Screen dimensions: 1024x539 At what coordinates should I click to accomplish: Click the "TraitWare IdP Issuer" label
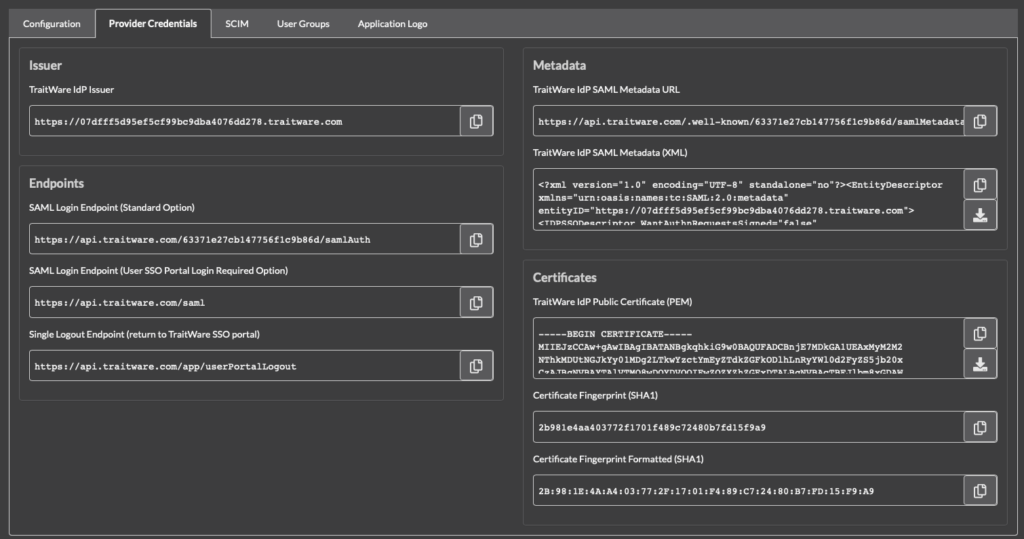71,90
